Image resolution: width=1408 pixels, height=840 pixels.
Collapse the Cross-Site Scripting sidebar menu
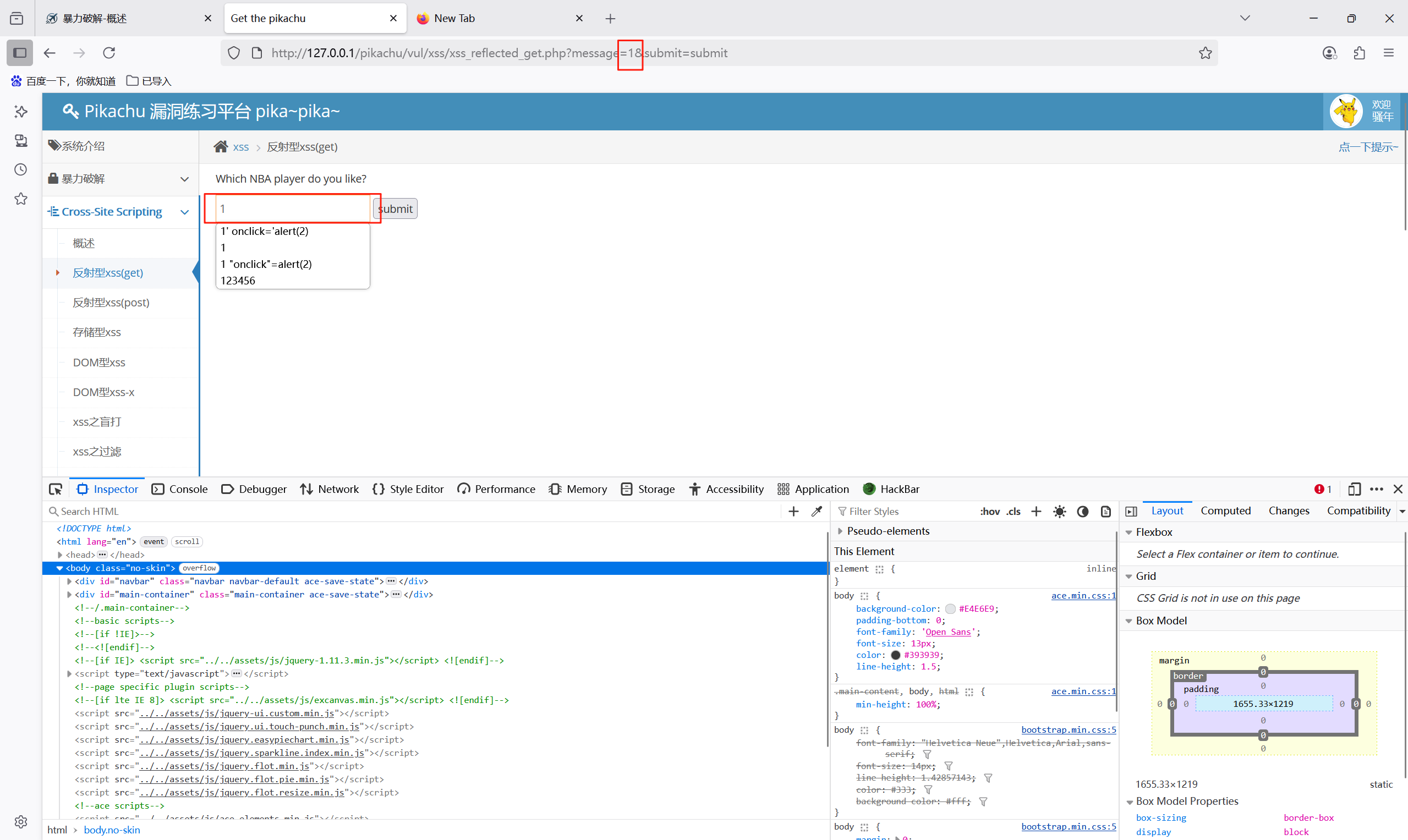(120, 212)
